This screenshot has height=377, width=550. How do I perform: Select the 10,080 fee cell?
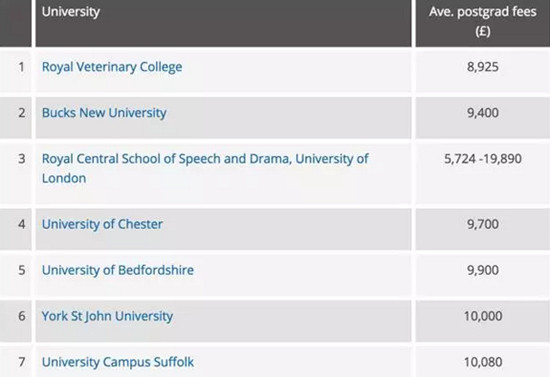tap(483, 362)
